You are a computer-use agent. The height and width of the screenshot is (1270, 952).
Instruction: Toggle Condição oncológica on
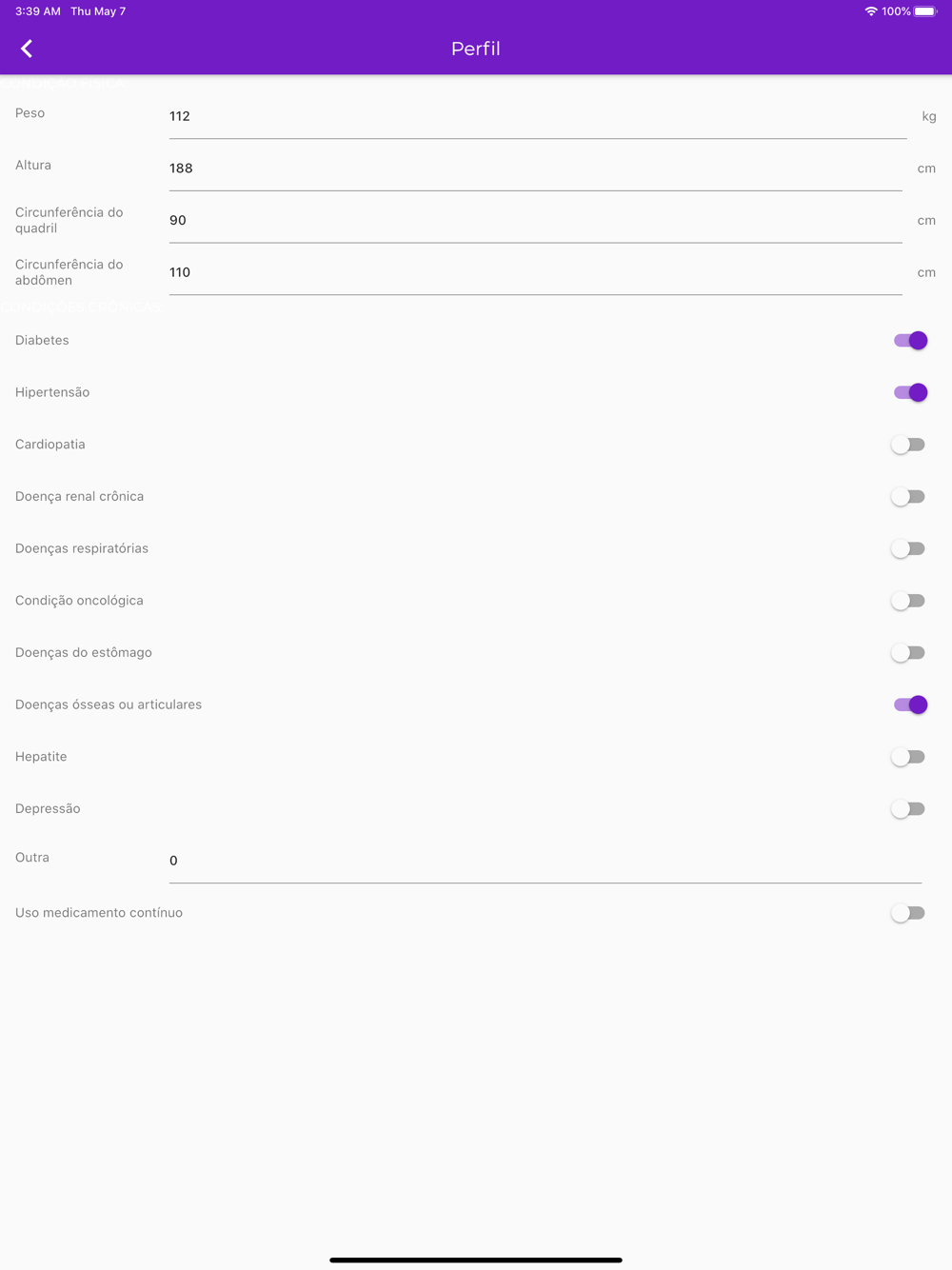point(908,601)
